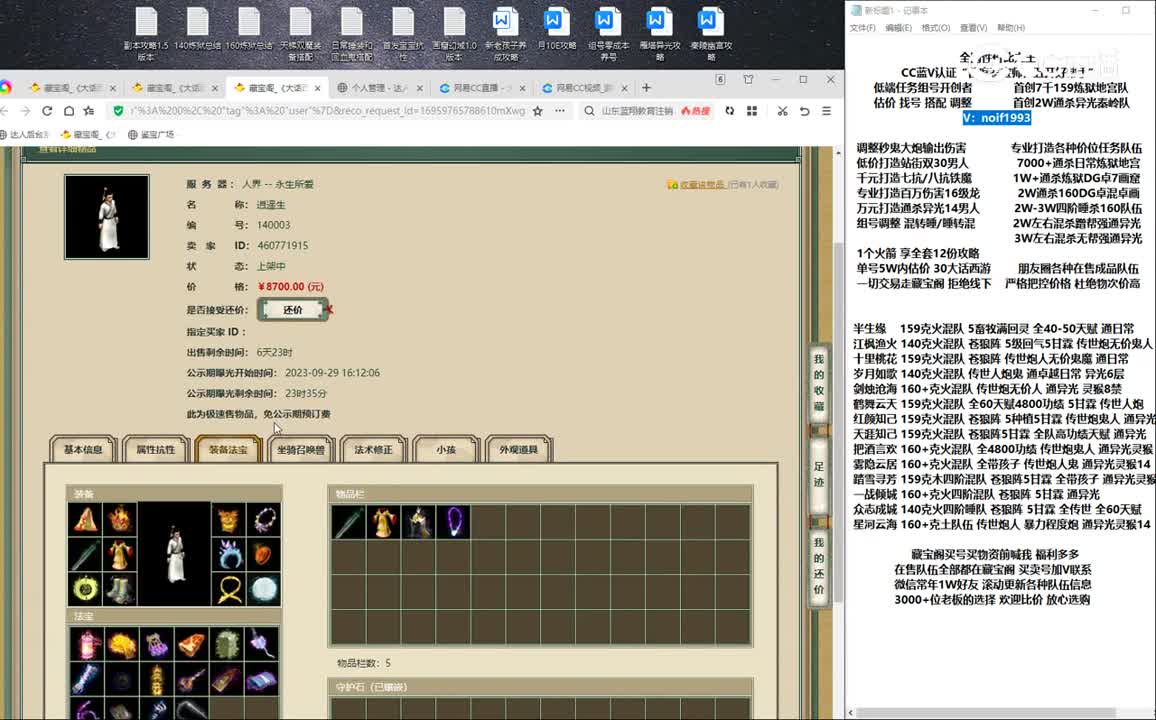Open bookmark 达人后台
Image resolution: width=1156 pixels, height=720 pixels.
pos(25,134)
